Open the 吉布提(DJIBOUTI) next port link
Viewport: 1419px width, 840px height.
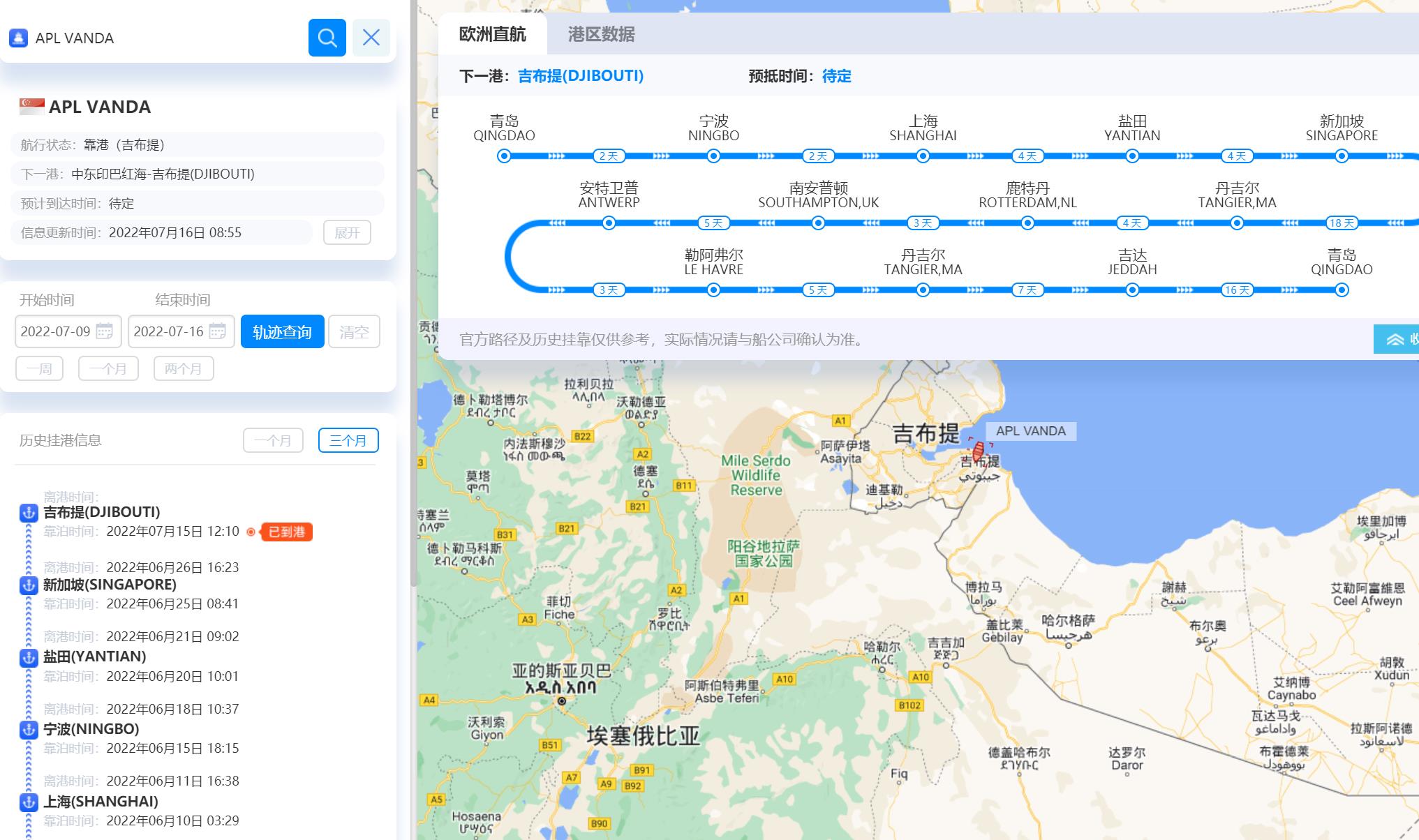tap(580, 76)
